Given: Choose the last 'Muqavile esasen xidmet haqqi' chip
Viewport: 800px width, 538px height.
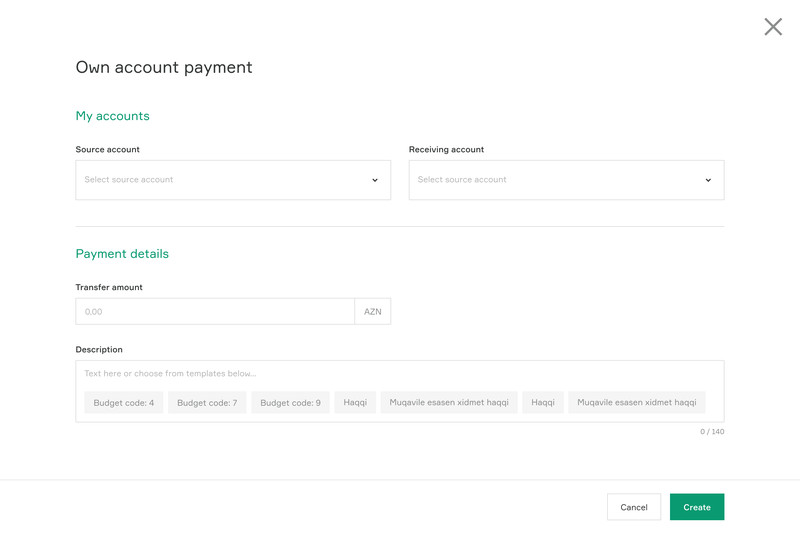Looking at the screenshot, I should coord(637,403).
